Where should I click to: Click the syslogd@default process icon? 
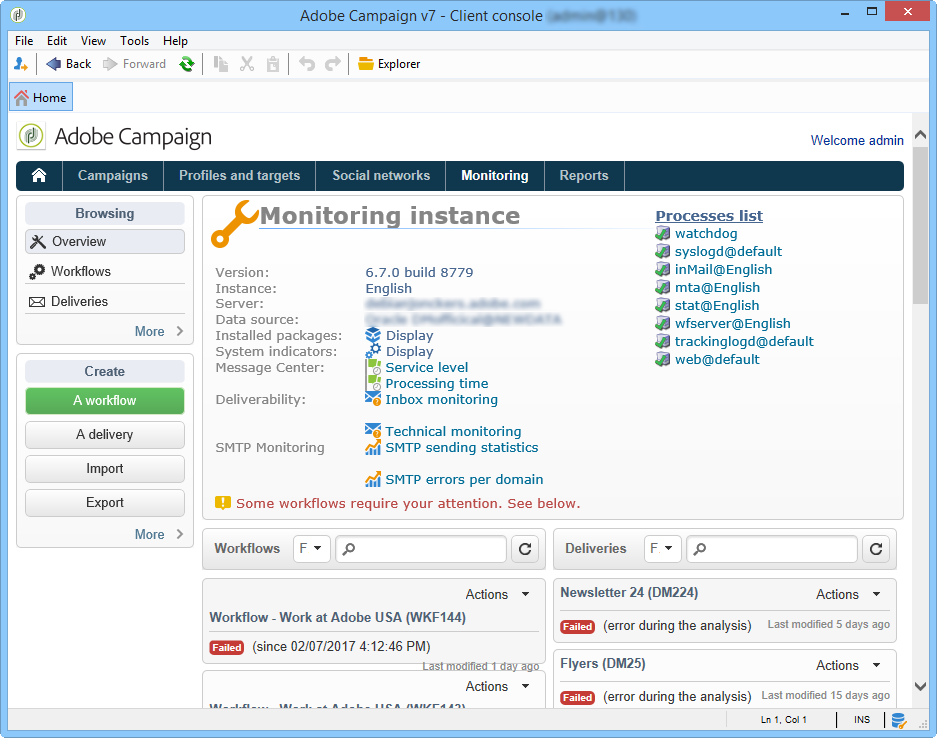pyautogui.click(x=663, y=252)
